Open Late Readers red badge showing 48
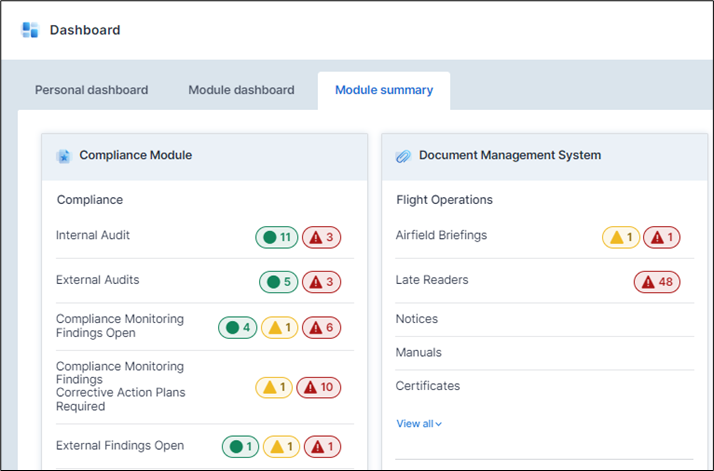The image size is (714, 471). (656, 282)
